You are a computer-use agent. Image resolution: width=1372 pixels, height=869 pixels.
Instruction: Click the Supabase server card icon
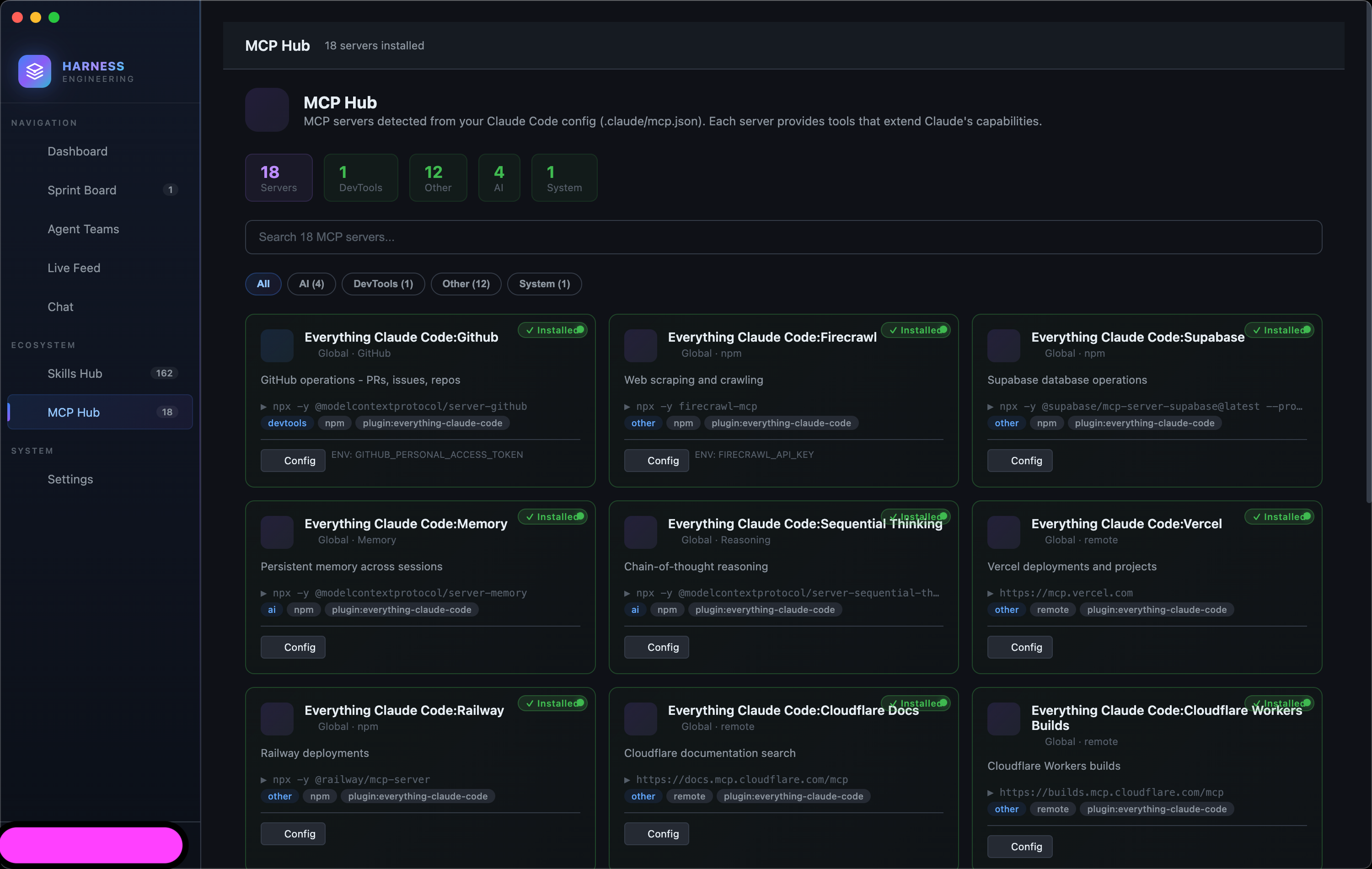coord(1003,345)
